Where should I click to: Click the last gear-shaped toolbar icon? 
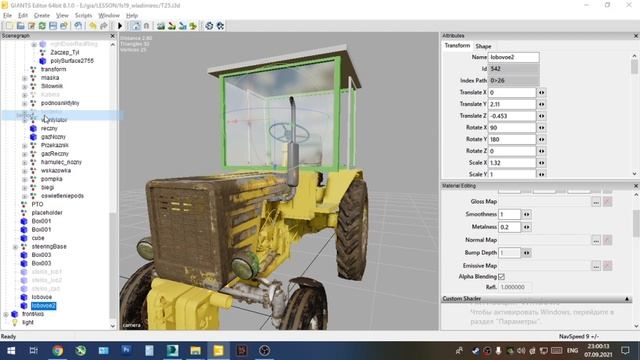point(220,26)
